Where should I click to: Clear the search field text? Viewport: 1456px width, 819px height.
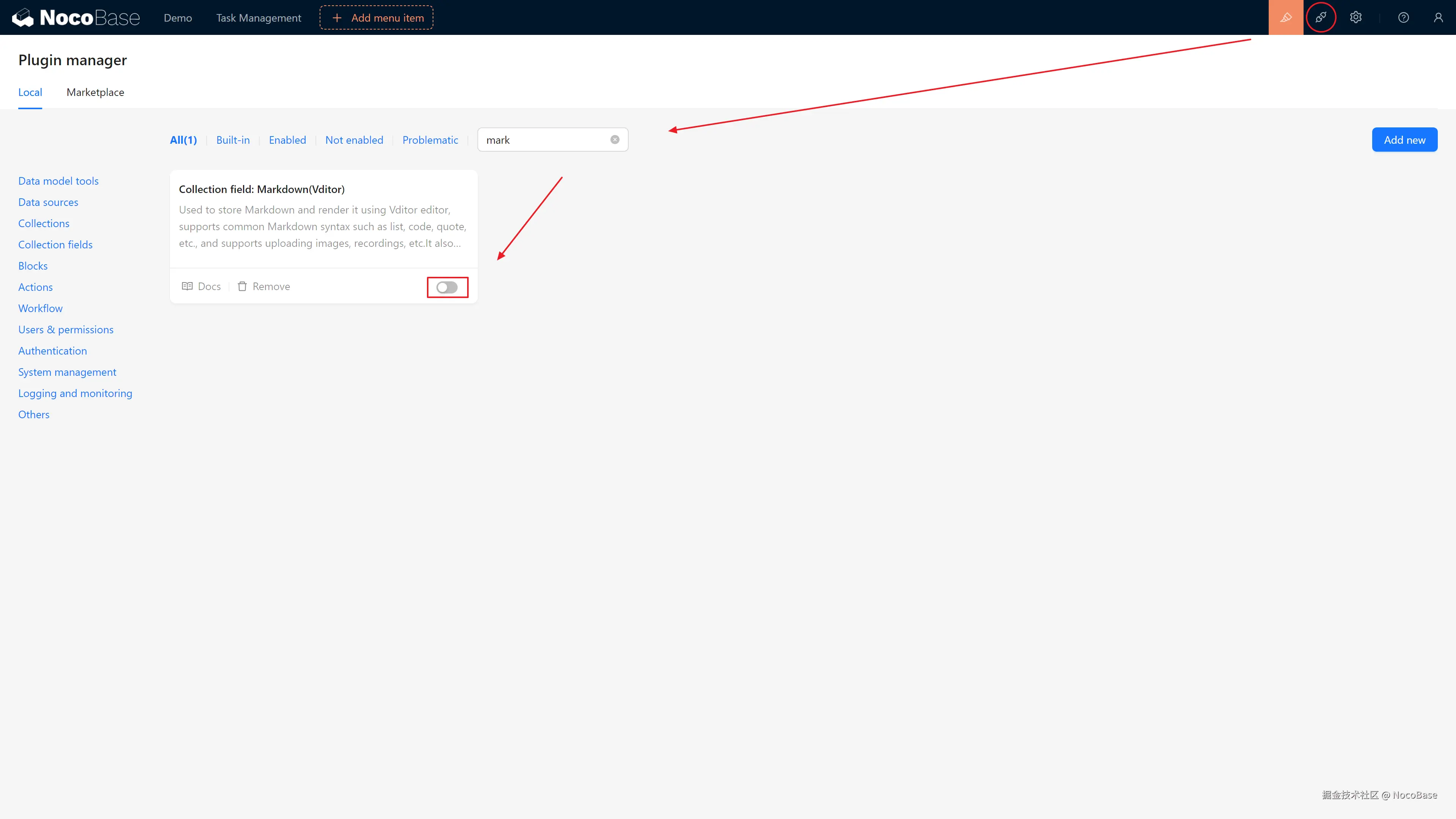click(614, 140)
